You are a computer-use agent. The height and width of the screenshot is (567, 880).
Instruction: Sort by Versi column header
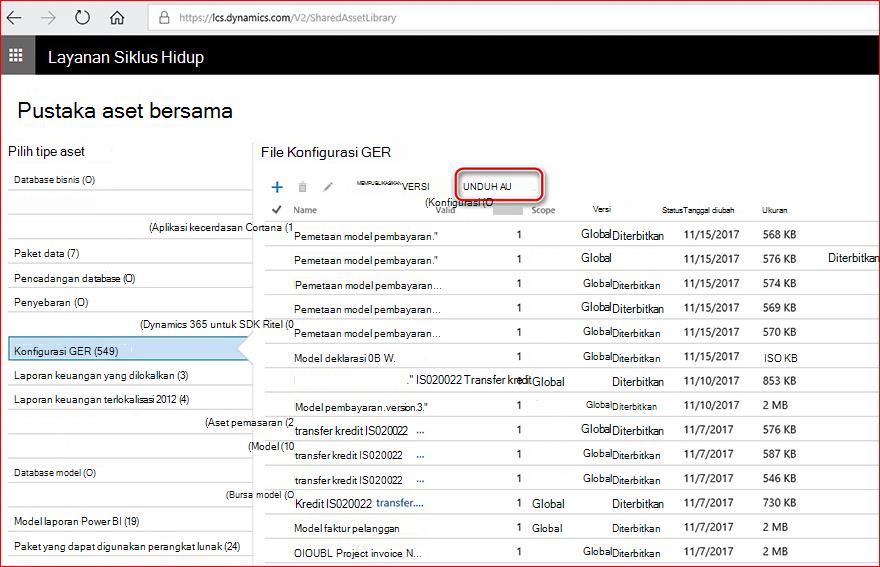point(602,209)
